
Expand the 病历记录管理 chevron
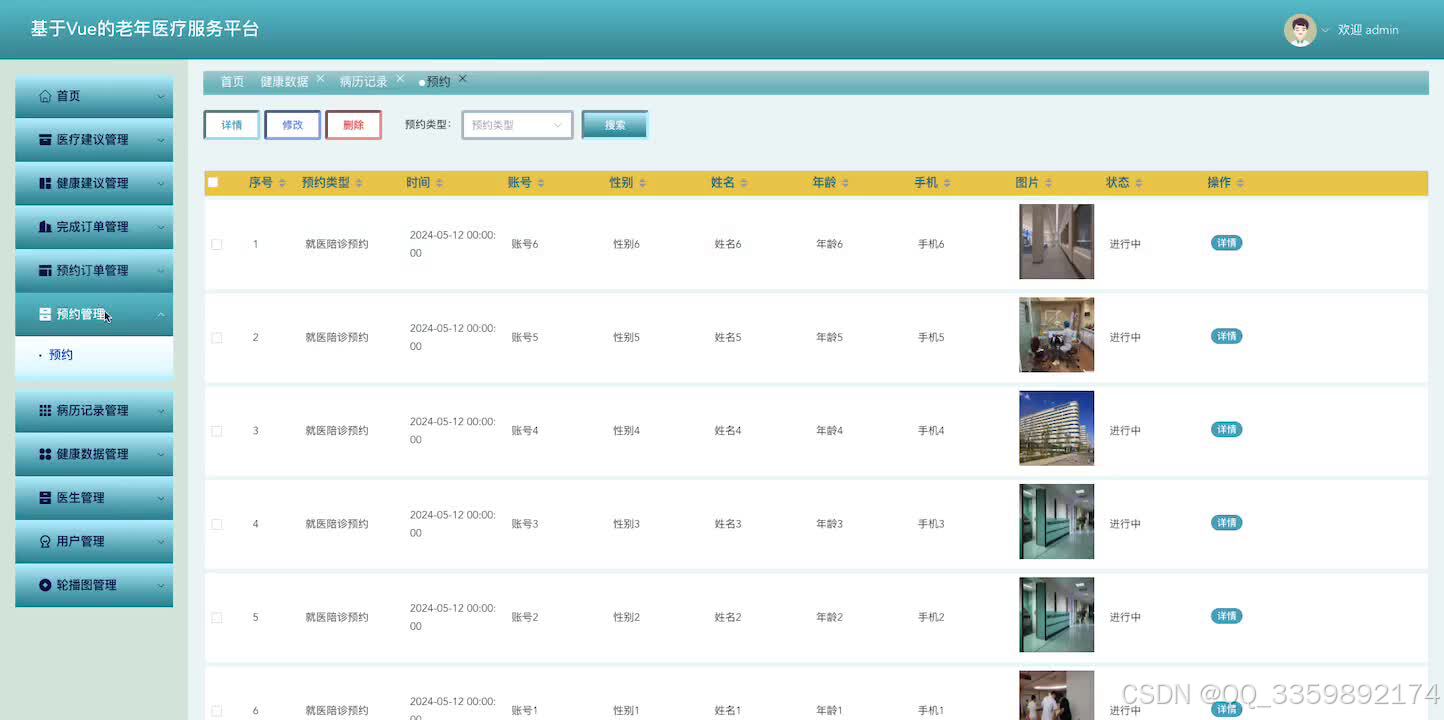coord(160,411)
